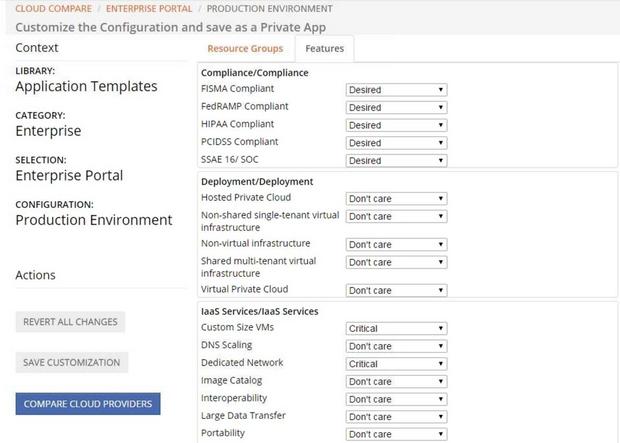Open the Image Catalog dropdown
Image resolution: width=620 pixels, height=443 pixels.
tap(396, 381)
